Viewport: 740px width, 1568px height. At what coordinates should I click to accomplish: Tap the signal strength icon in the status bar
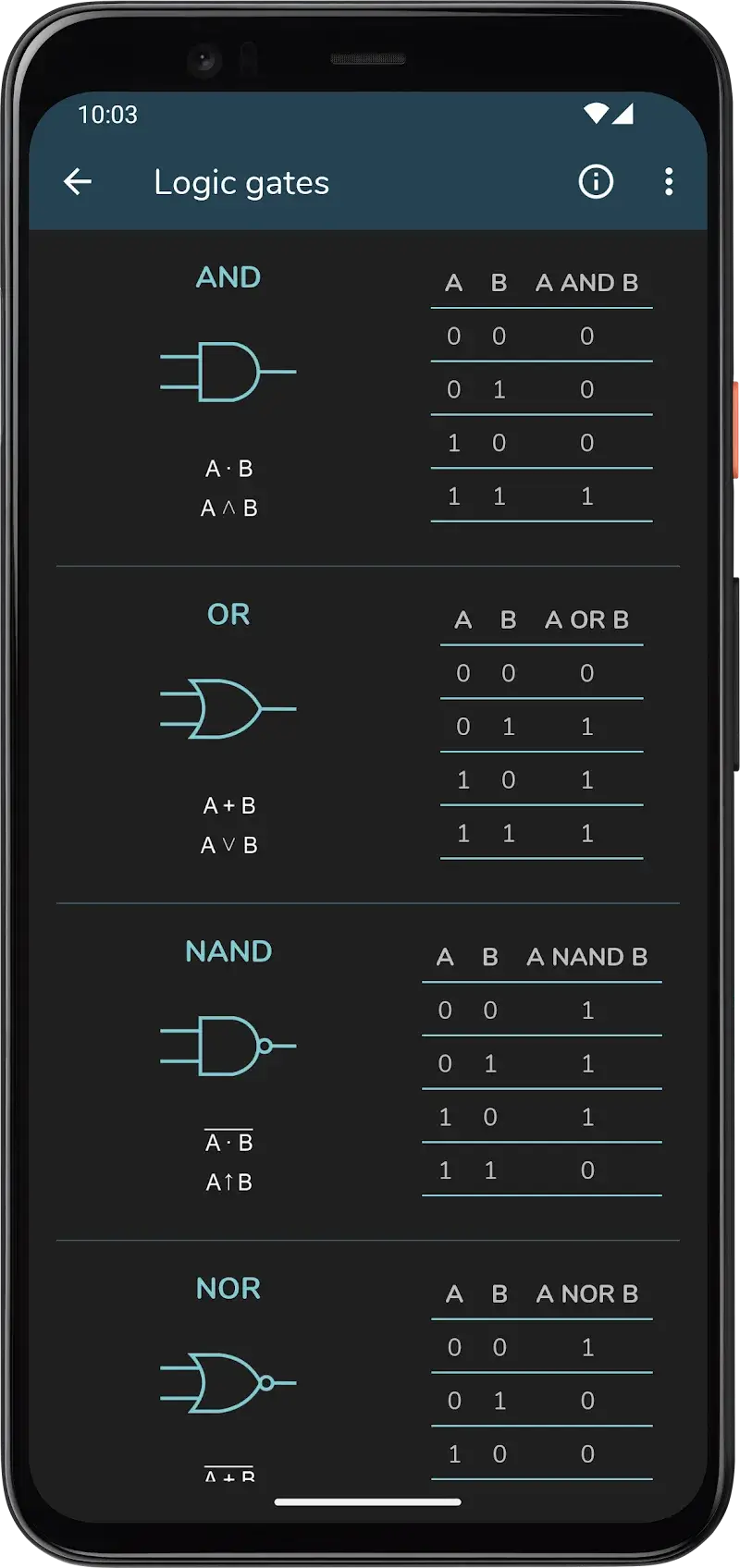[x=624, y=115]
